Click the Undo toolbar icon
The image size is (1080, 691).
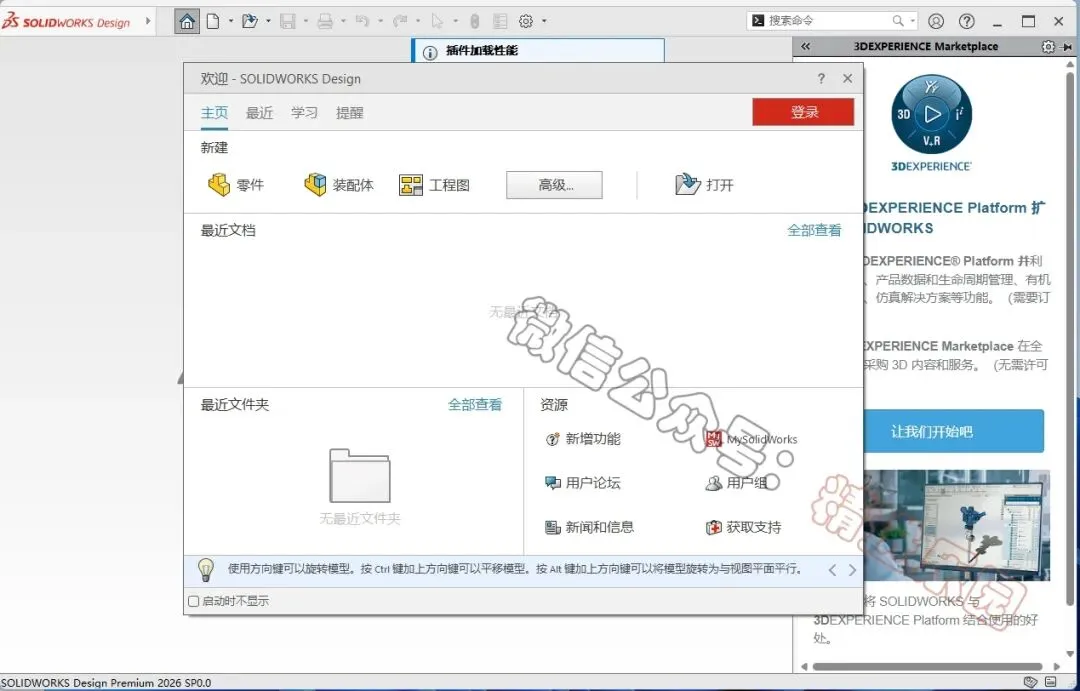click(362, 21)
